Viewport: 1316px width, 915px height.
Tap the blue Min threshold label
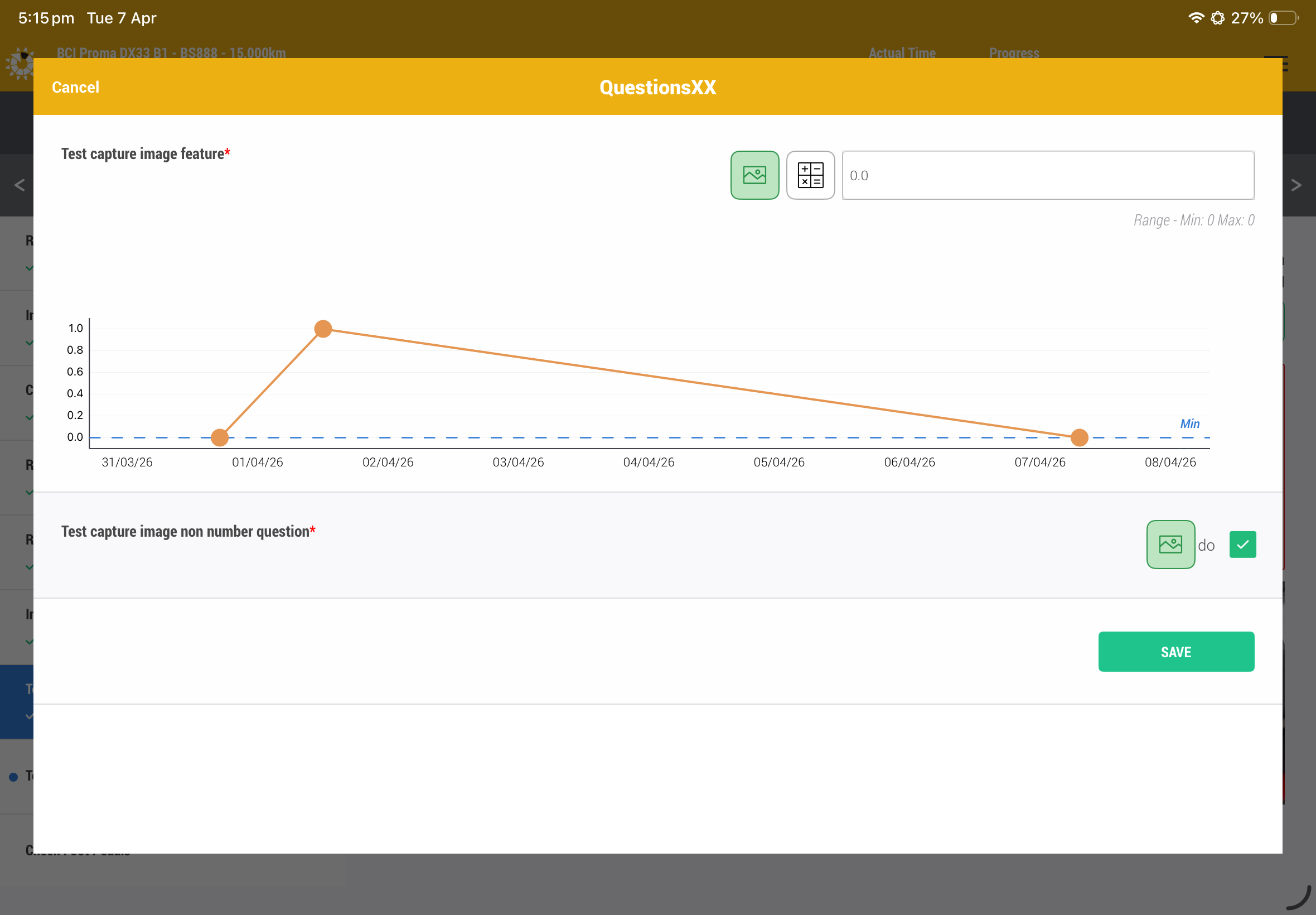click(x=1189, y=423)
